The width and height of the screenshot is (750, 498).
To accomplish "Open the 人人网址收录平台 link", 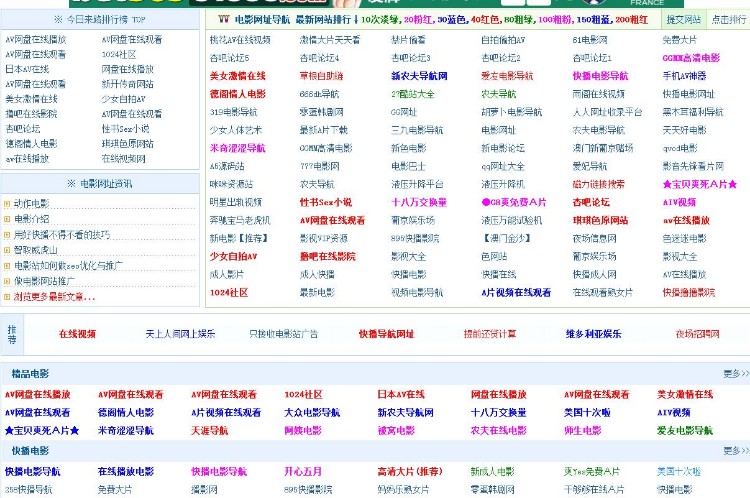I will click(x=607, y=112).
